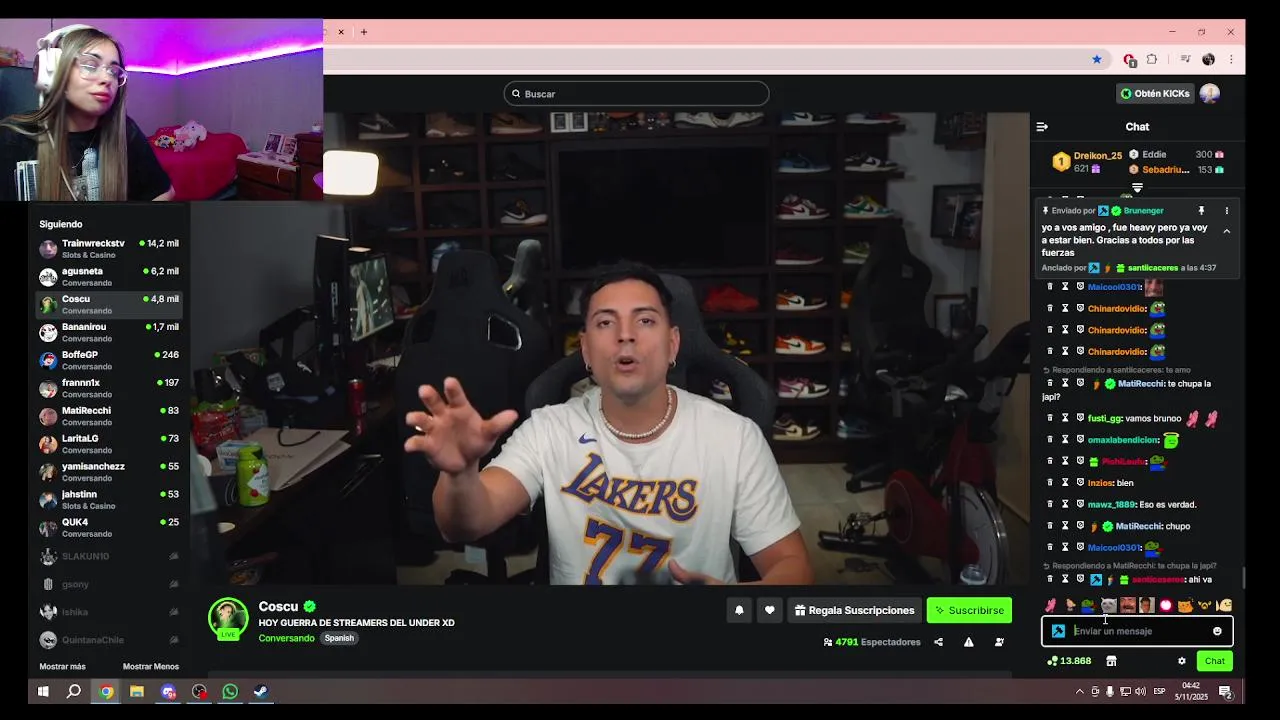1280x720 pixels.
Task: Delete Maicool0301's first message with the trash icon
Action: coord(1050,287)
